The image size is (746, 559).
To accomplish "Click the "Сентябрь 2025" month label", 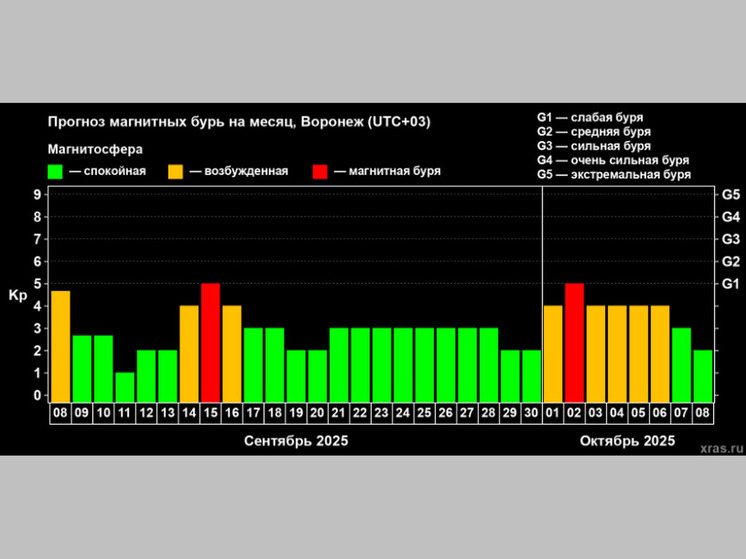I will 296,440.
